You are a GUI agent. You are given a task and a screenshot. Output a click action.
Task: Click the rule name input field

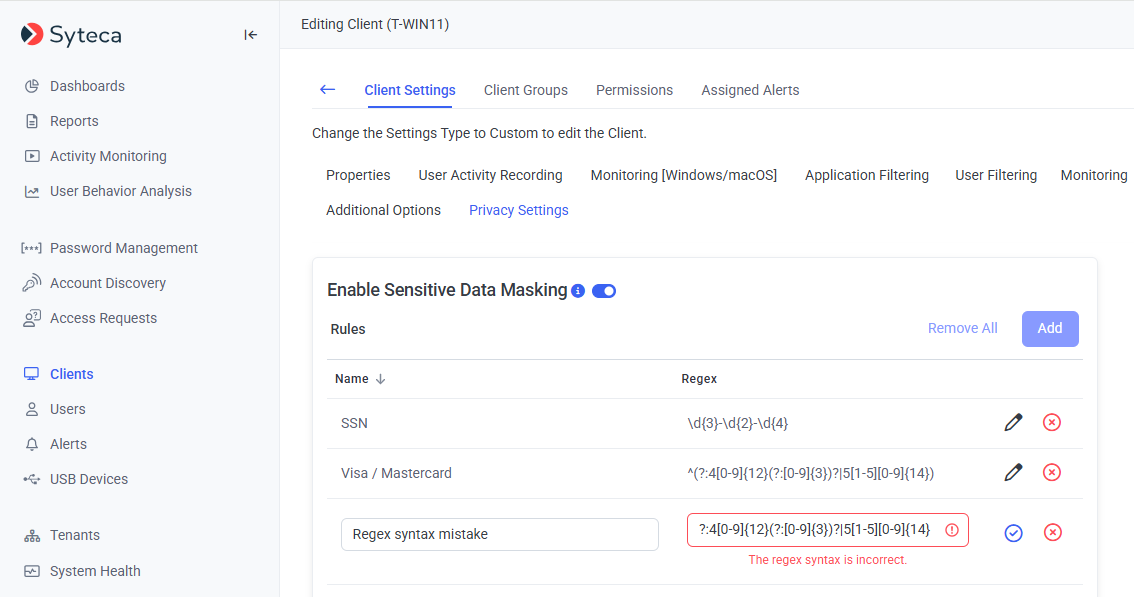(x=499, y=534)
